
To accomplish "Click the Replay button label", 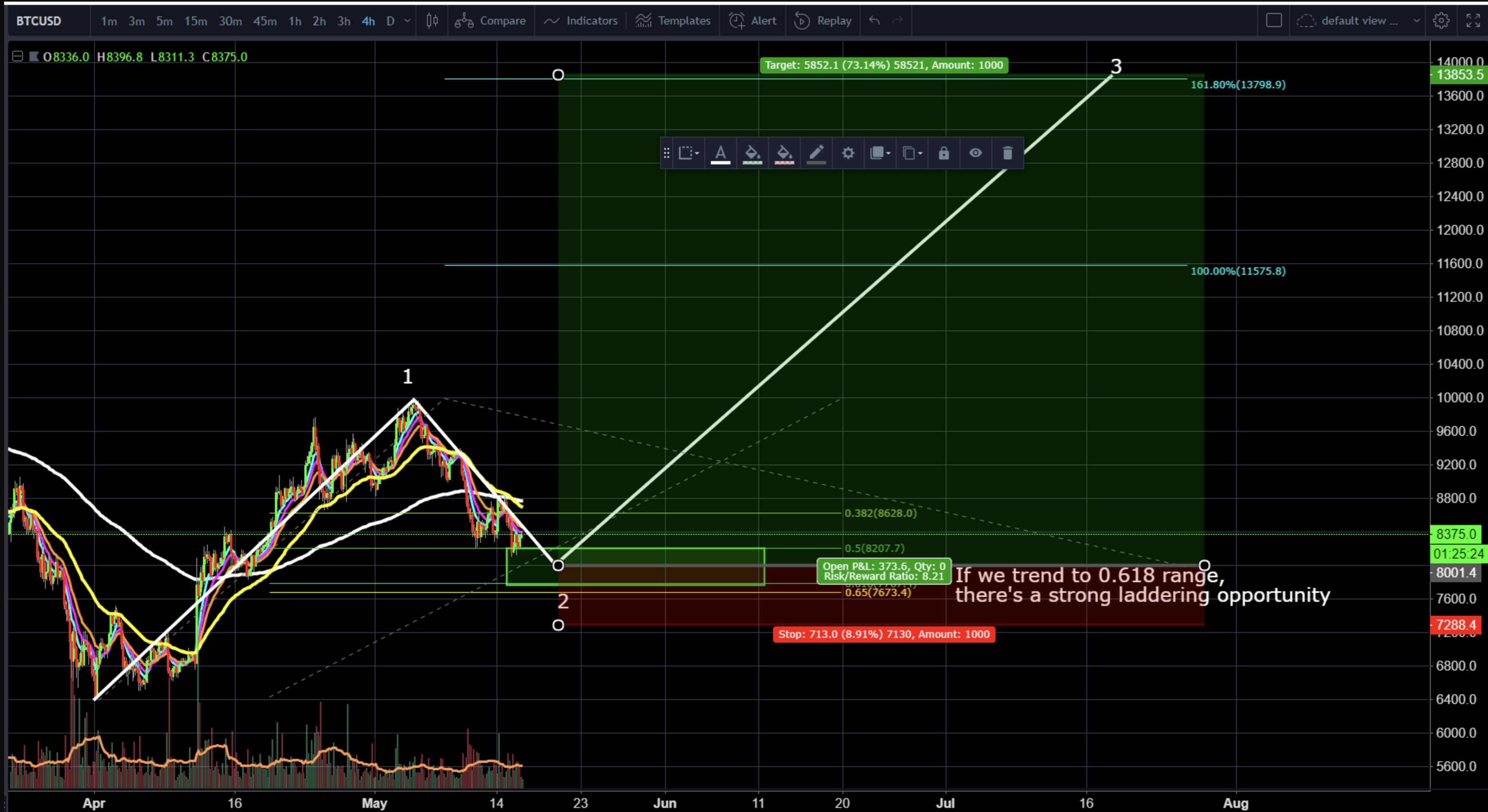I will click(834, 21).
